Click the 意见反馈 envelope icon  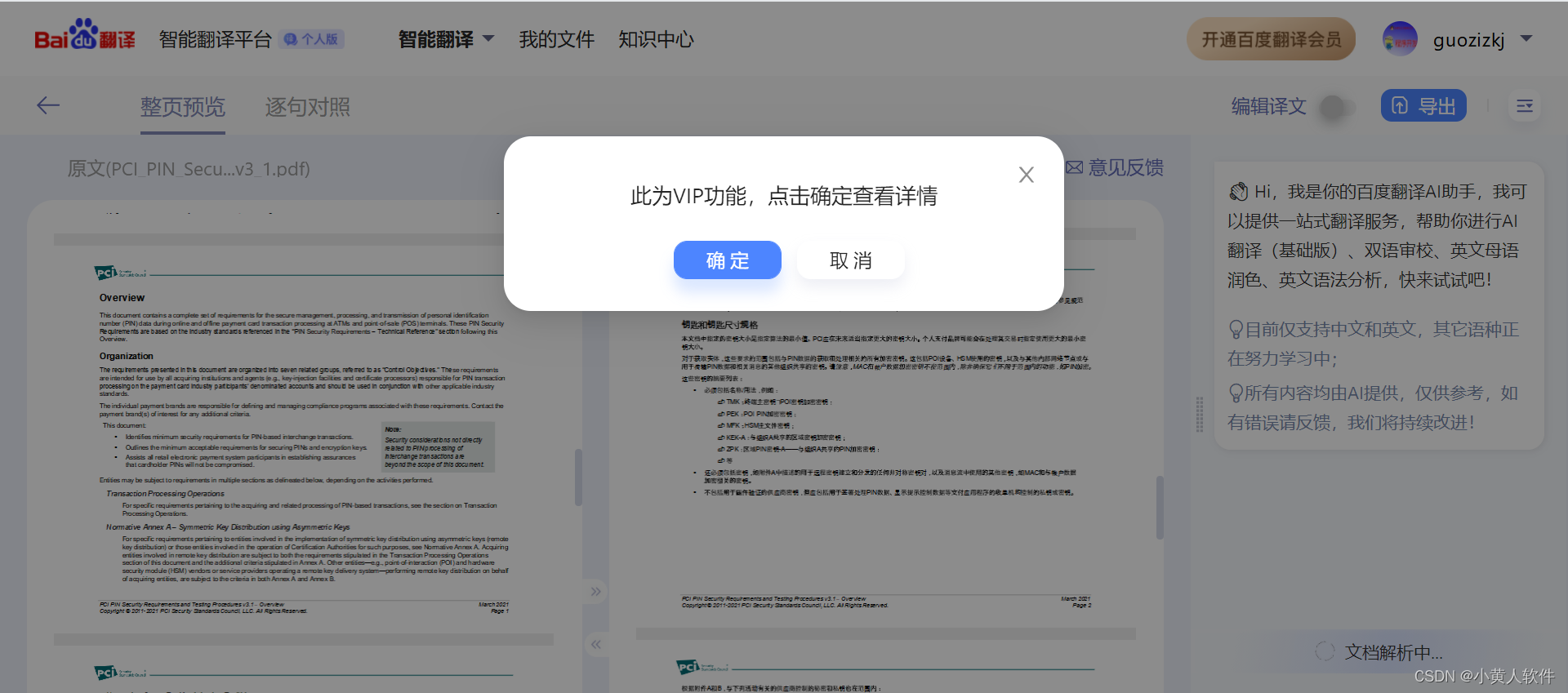point(1074,167)
